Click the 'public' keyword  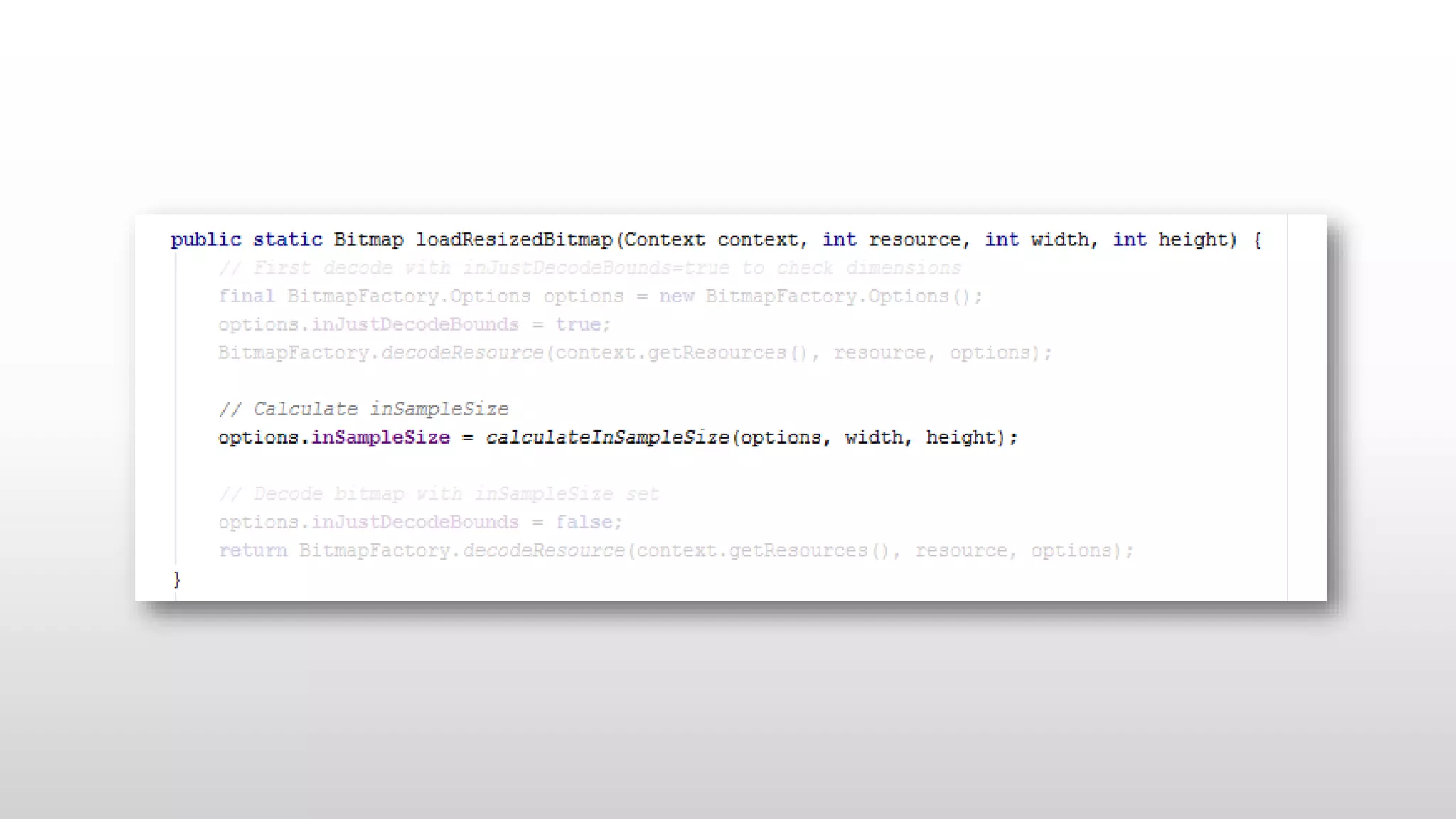click(x=205, y=240)
